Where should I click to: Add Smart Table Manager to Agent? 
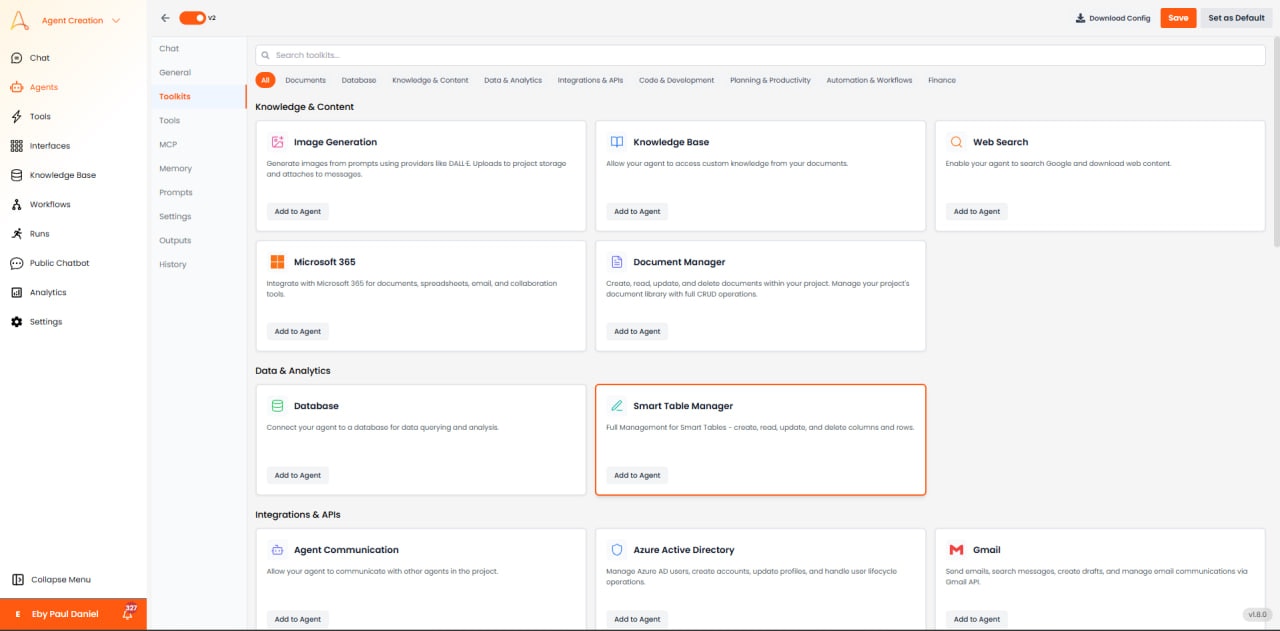click(637, 474)
